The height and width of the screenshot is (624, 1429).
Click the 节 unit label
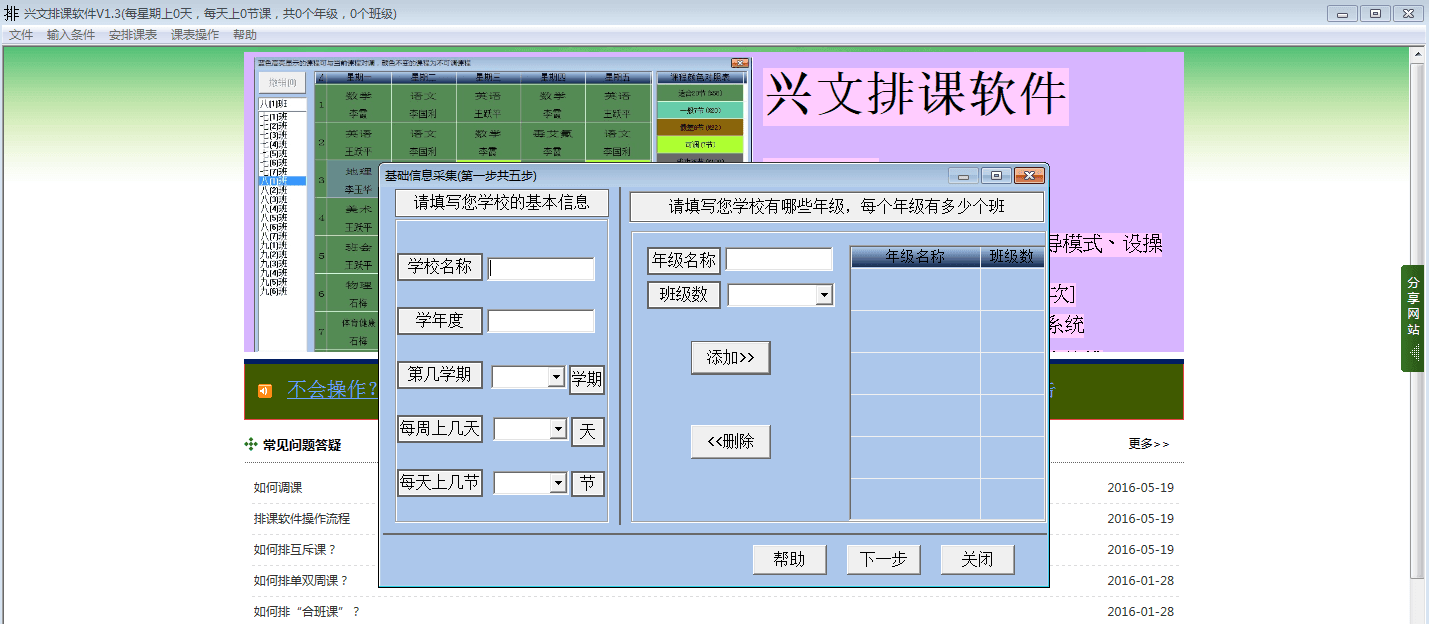[588, 484]
